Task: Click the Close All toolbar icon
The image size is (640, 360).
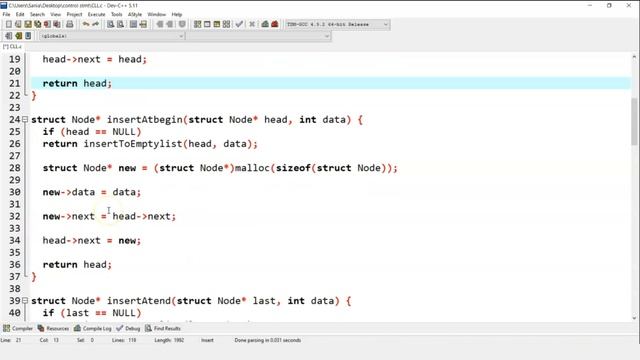Action: click(x=57, y=24)
